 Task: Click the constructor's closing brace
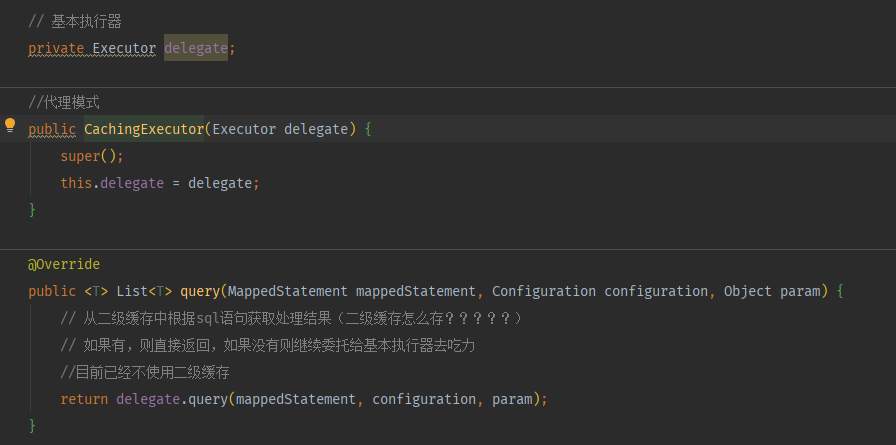tap(32, 210)
